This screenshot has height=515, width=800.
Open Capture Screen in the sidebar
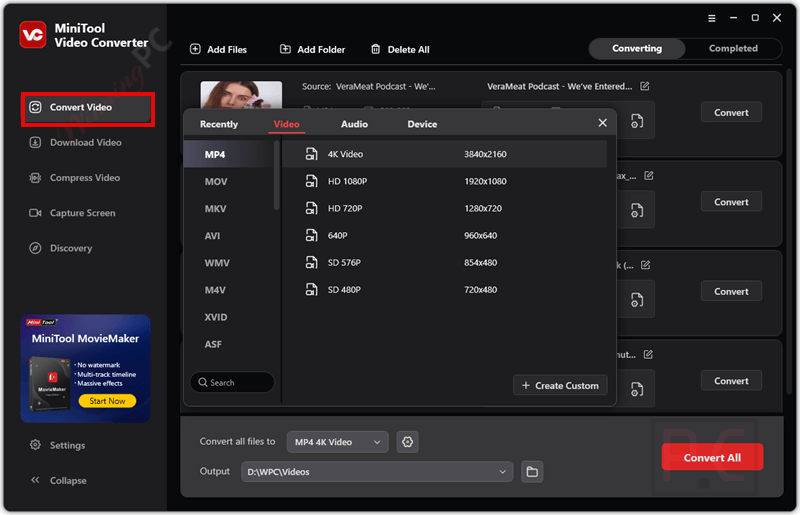click(x=73, y=213)
